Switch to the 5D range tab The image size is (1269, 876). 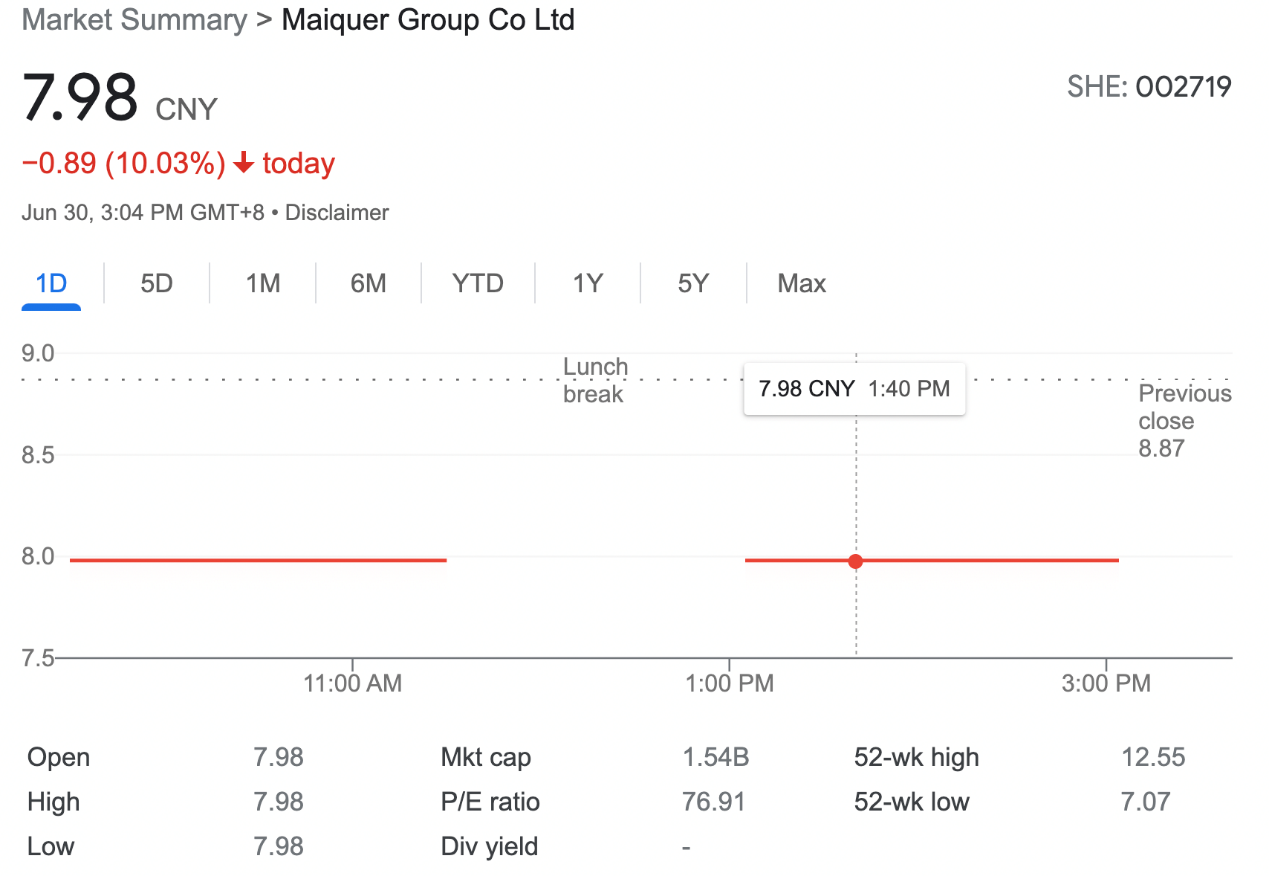pyautogui.click(x=157, y=284)
